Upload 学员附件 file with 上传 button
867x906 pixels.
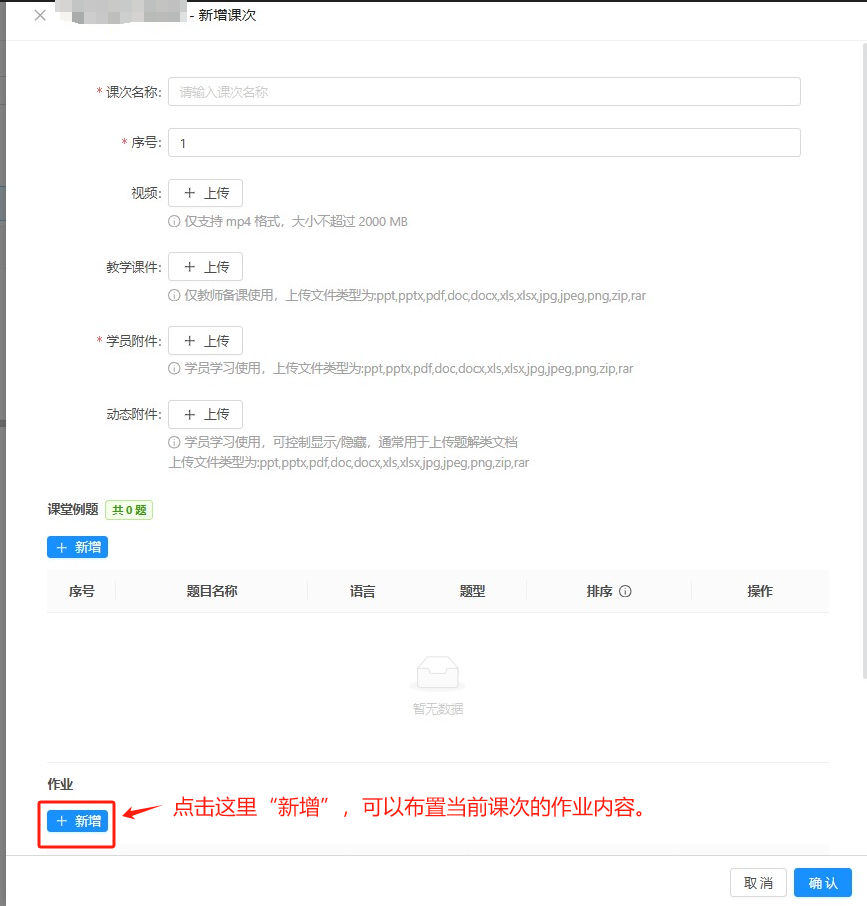coord(205,341)
